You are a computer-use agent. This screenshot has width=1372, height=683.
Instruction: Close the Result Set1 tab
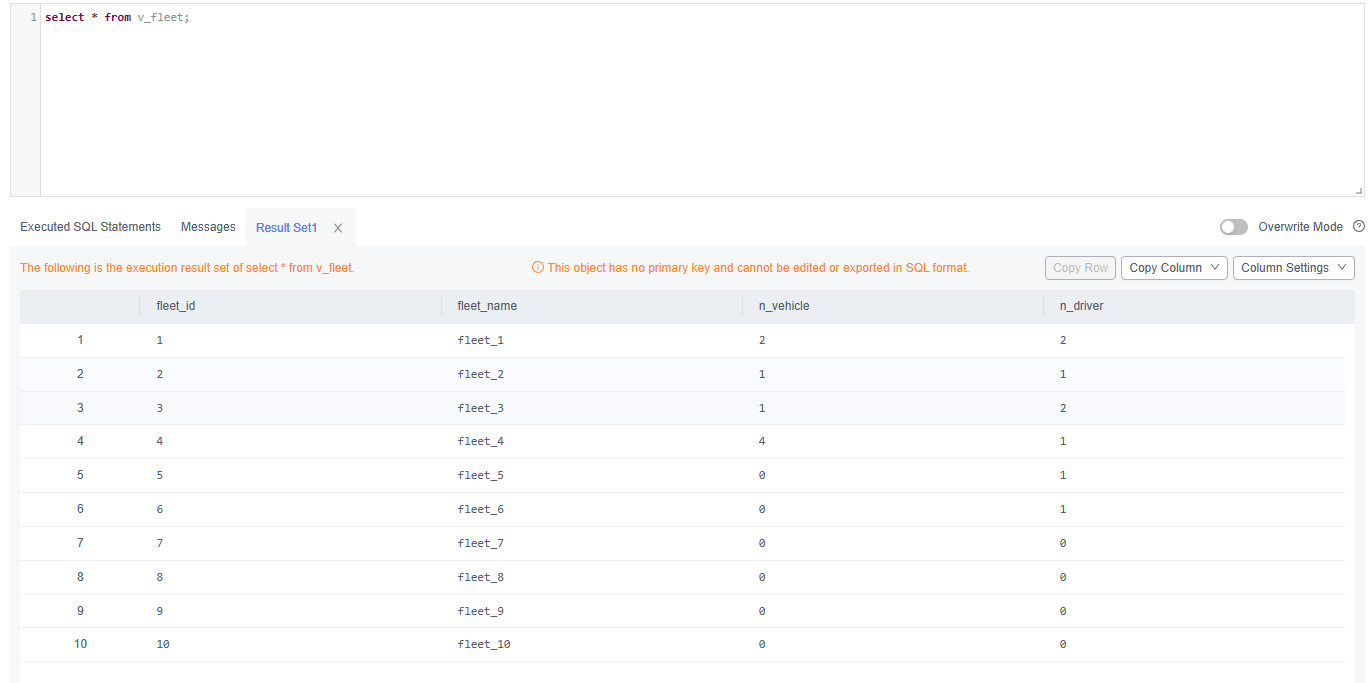coord(338,228)
